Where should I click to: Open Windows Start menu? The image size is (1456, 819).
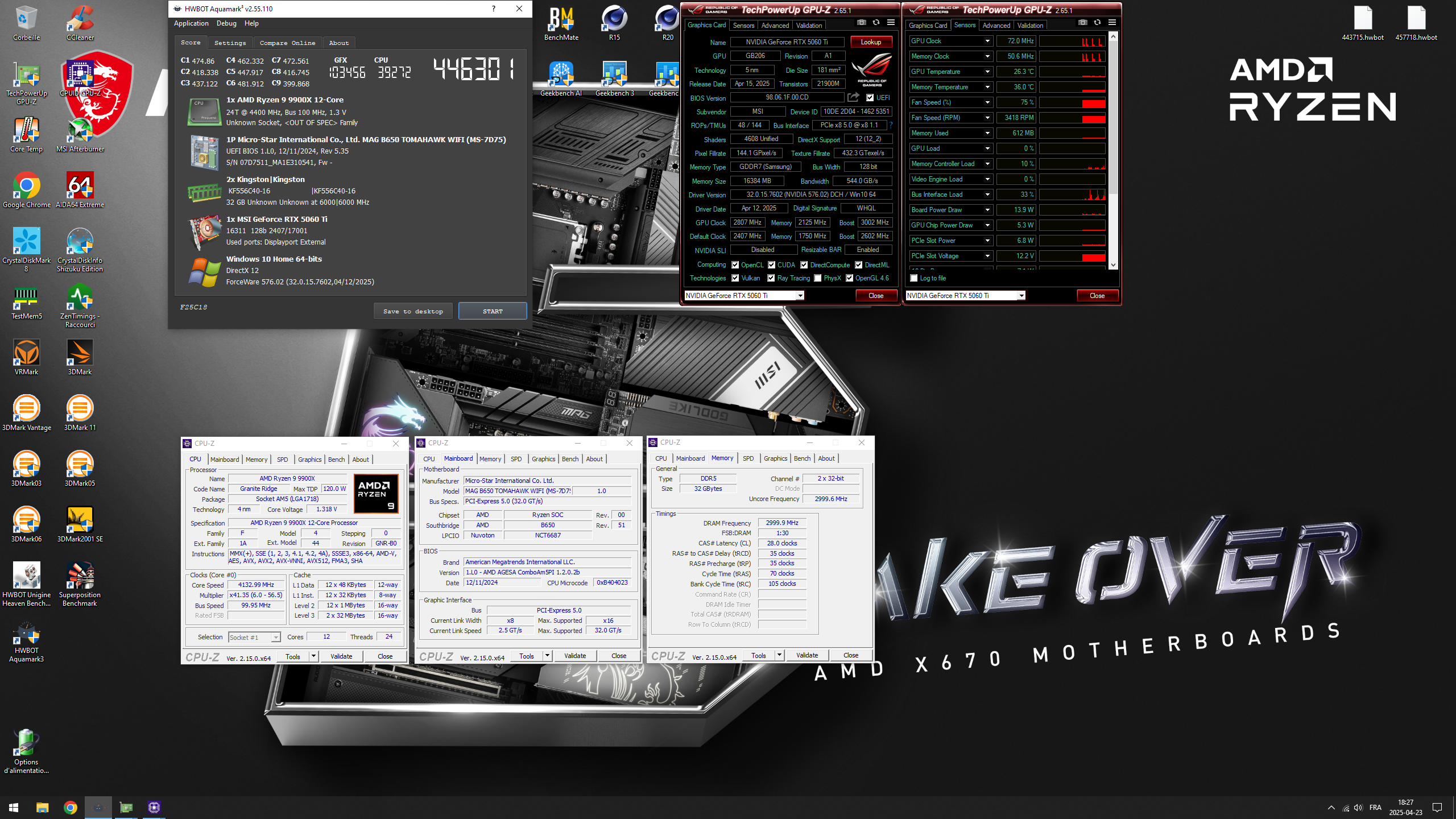click(14, 808)
